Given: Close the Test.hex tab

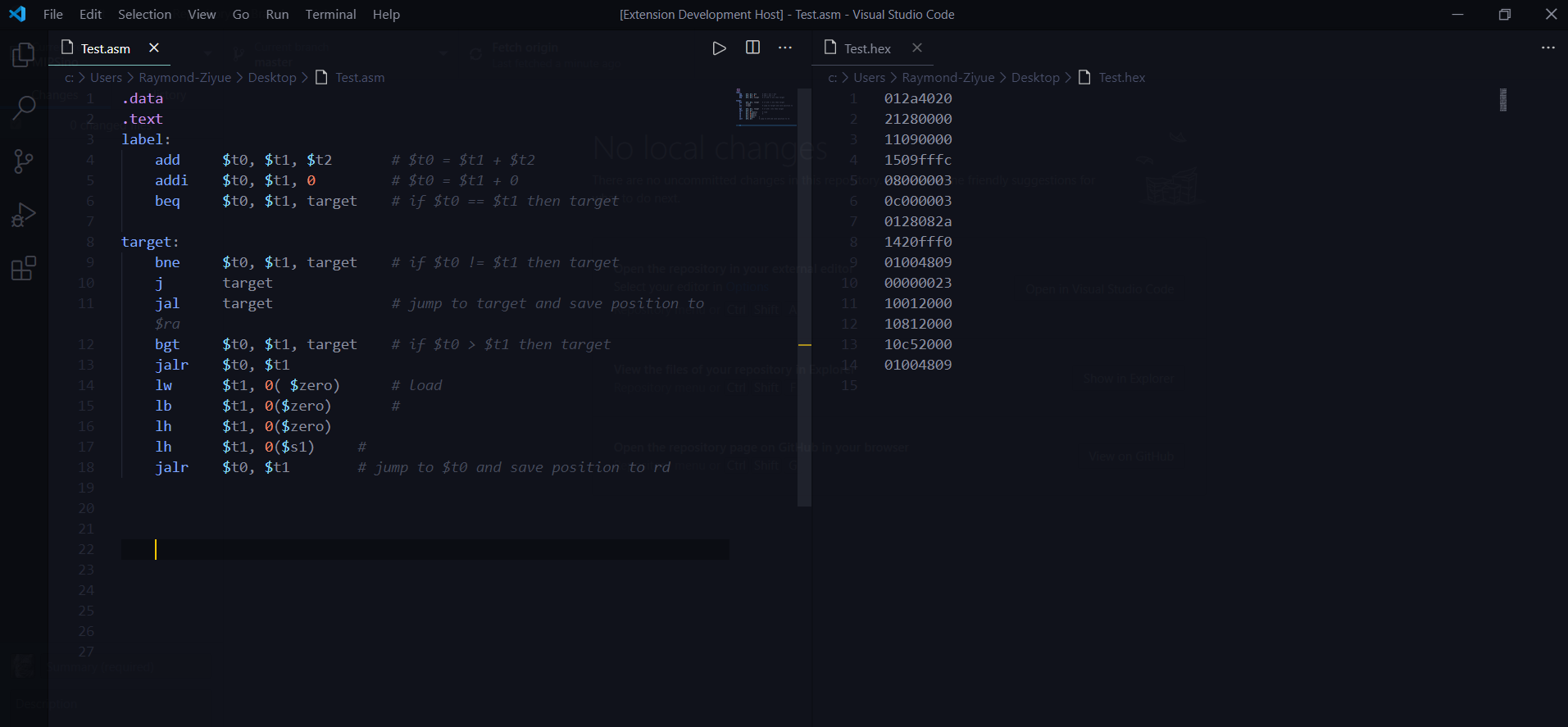Looking at the screenshot, I should 917,48.
